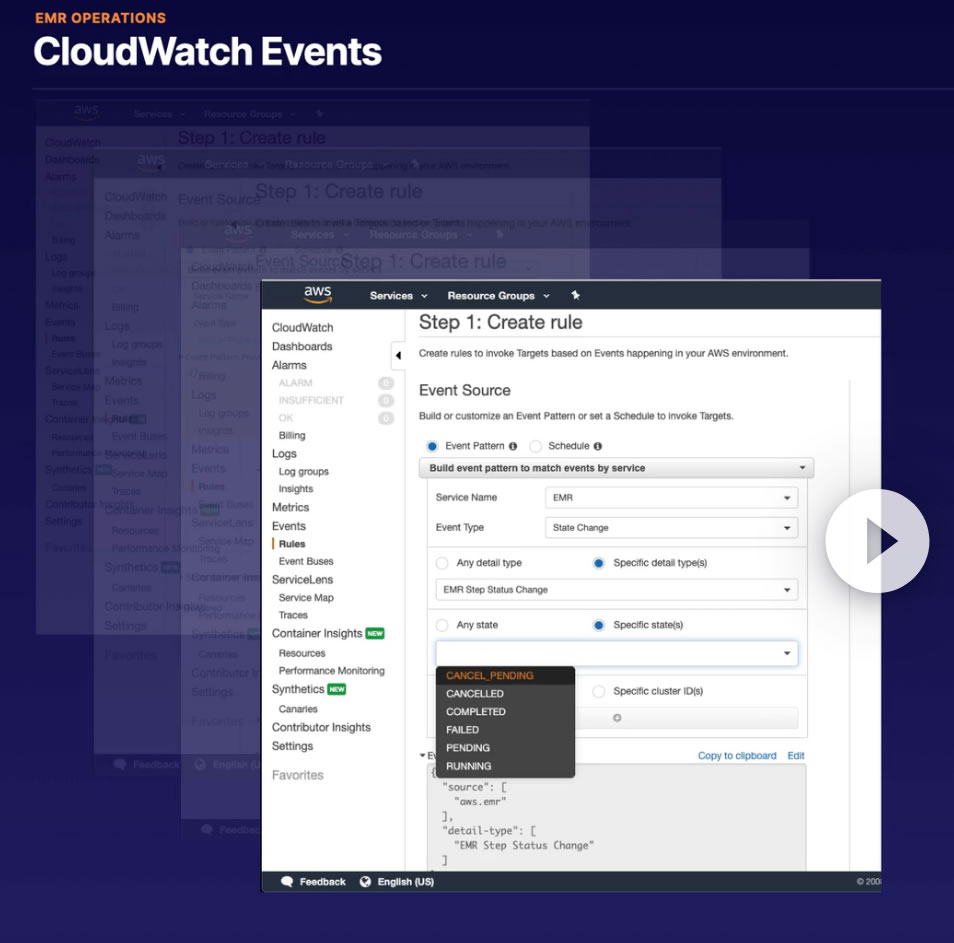Select the Specific state(s) radio button
The image size is (954, 943).
point(599,625)
